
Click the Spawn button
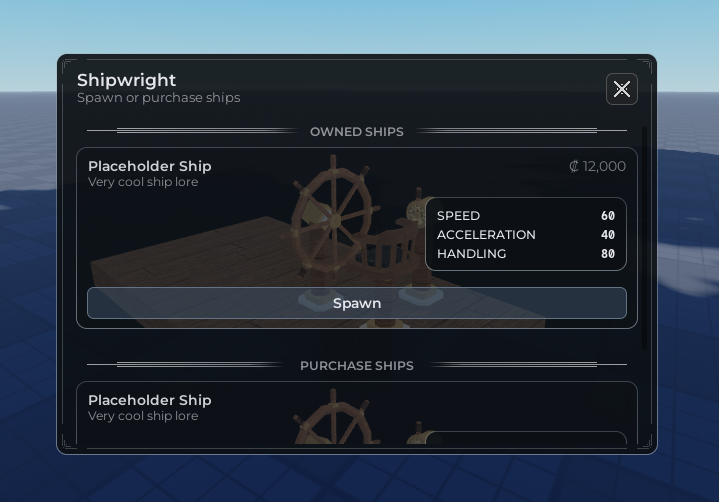(x=357, y=303)
